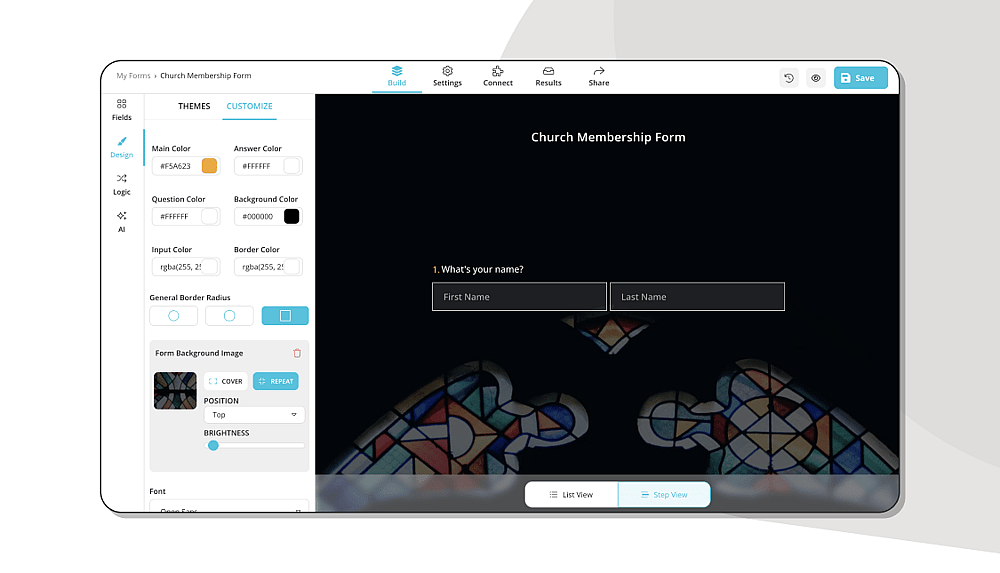Open the Background Color black swatch
Image resolution: width=1000 pixels, height=573 pixels.
coord(291,216)
